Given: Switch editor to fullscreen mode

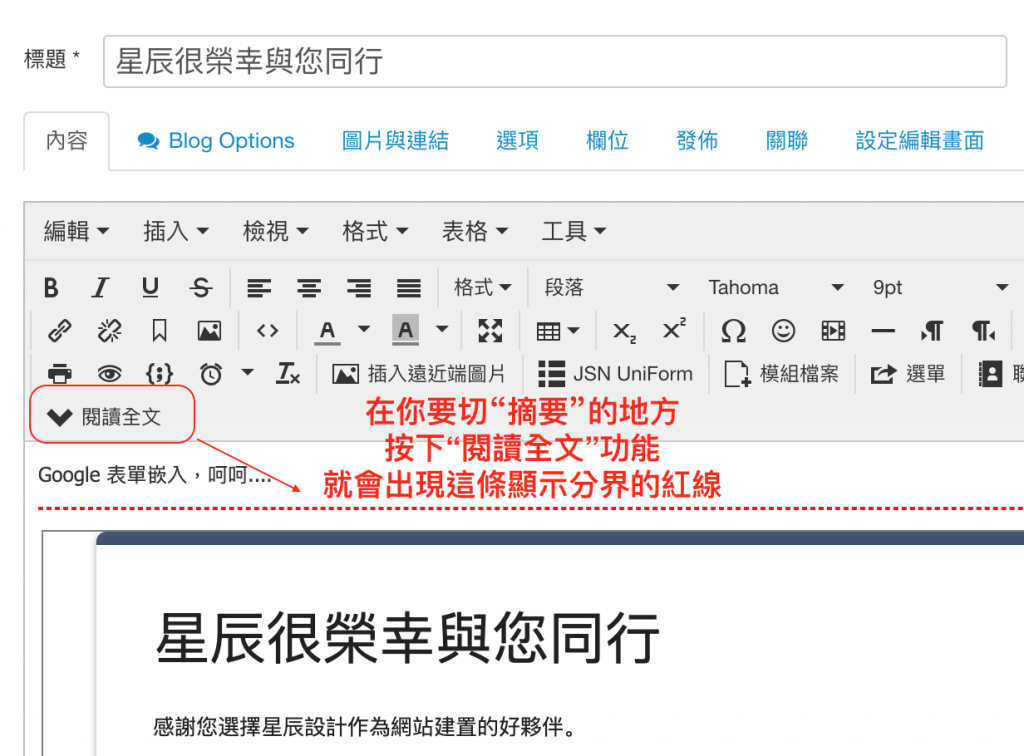Looking at the screenshot, I should pyautogui.click(x=490, y=331).
